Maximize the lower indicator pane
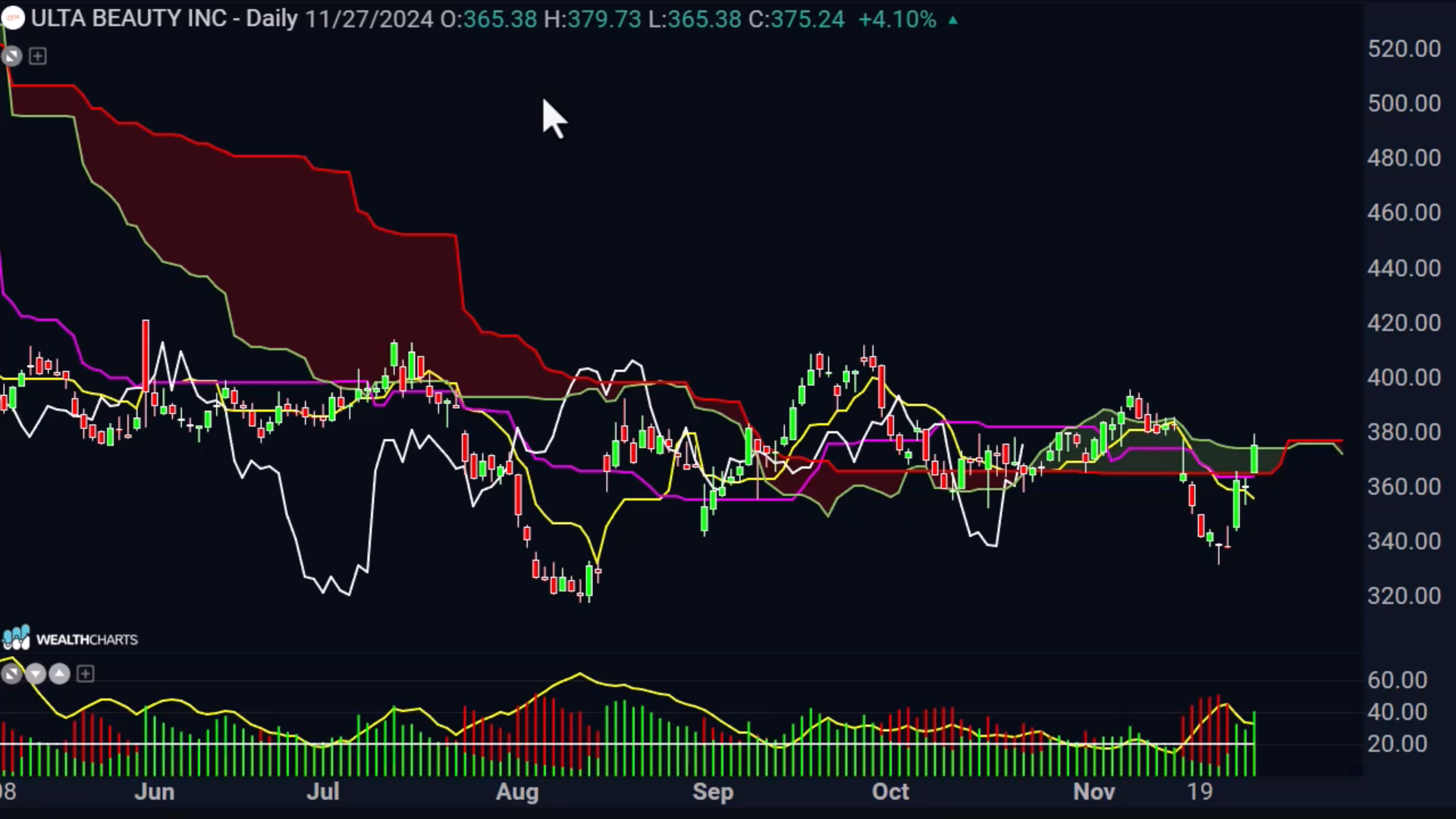 11,673
